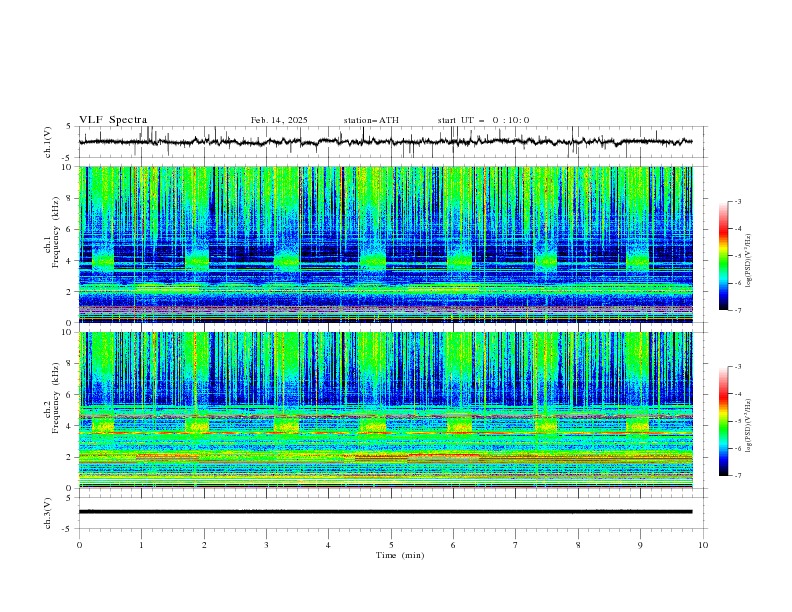Click the time axis tick label '9'
The width and height of the screenshot is (792, 612).
(640, 545)
